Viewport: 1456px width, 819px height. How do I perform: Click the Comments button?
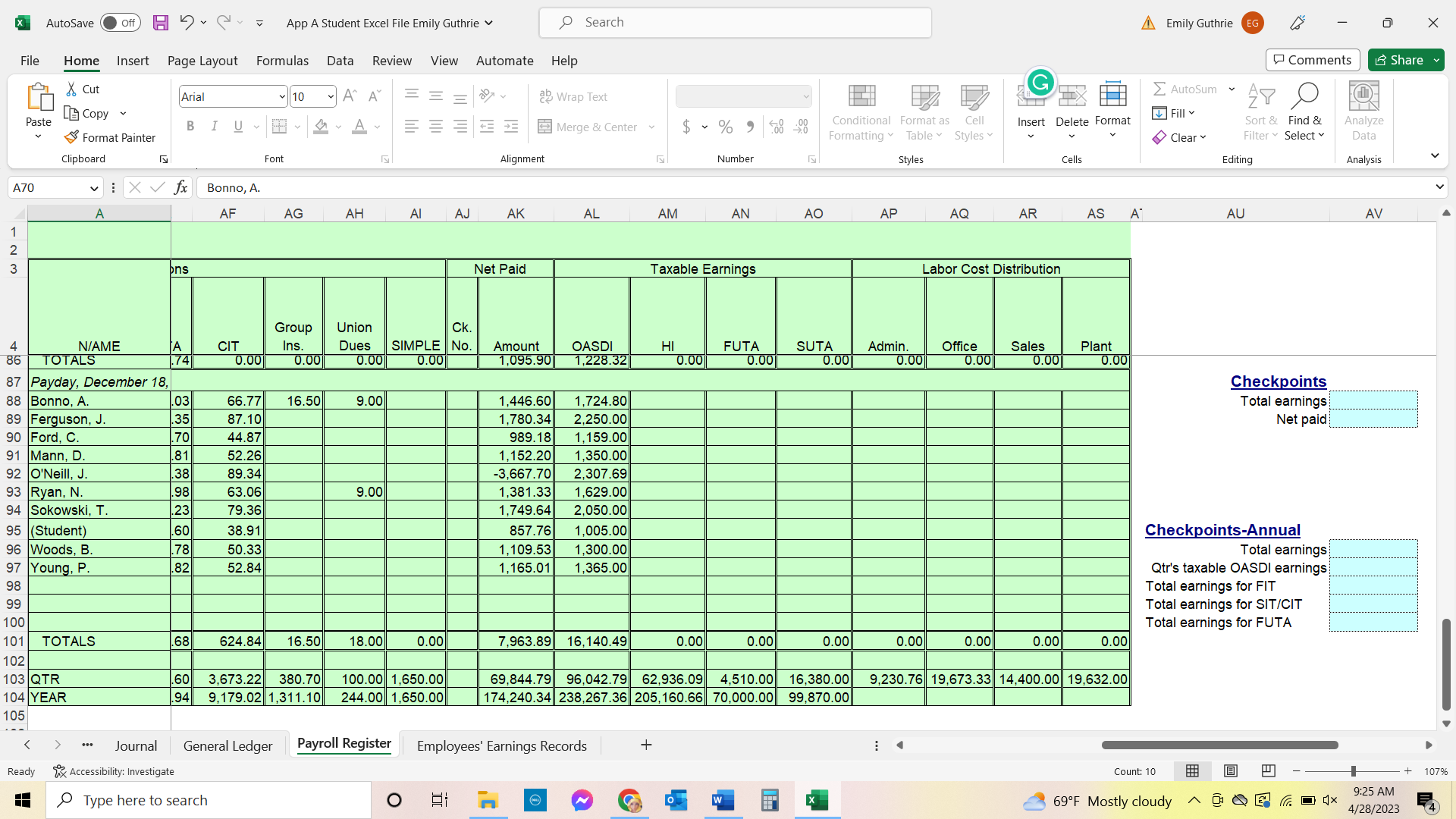pyautogui.click(x=1312, y=60)
